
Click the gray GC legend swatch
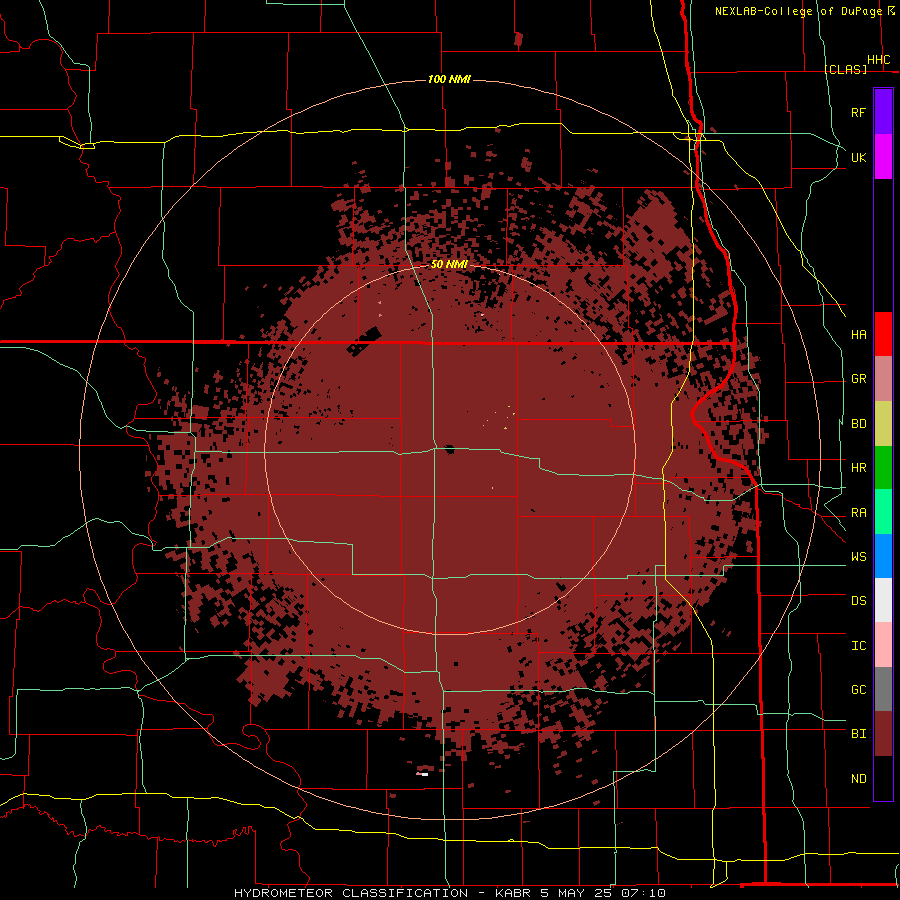[883, 689]
